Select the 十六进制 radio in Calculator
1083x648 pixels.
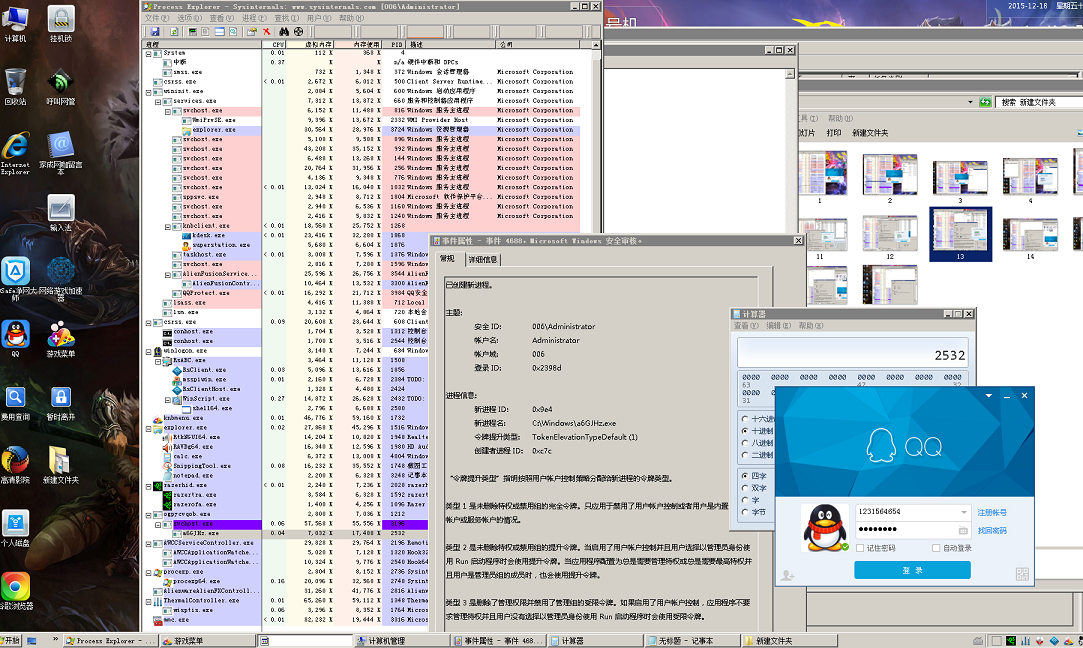click(745, 419)
